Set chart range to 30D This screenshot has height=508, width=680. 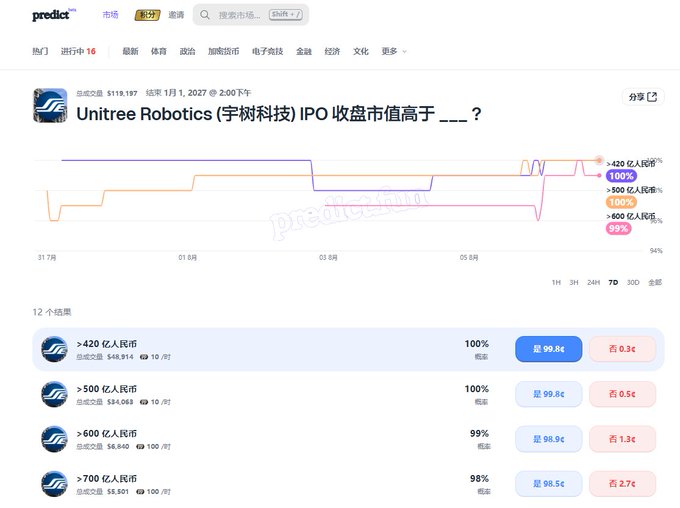coord(633,282)
